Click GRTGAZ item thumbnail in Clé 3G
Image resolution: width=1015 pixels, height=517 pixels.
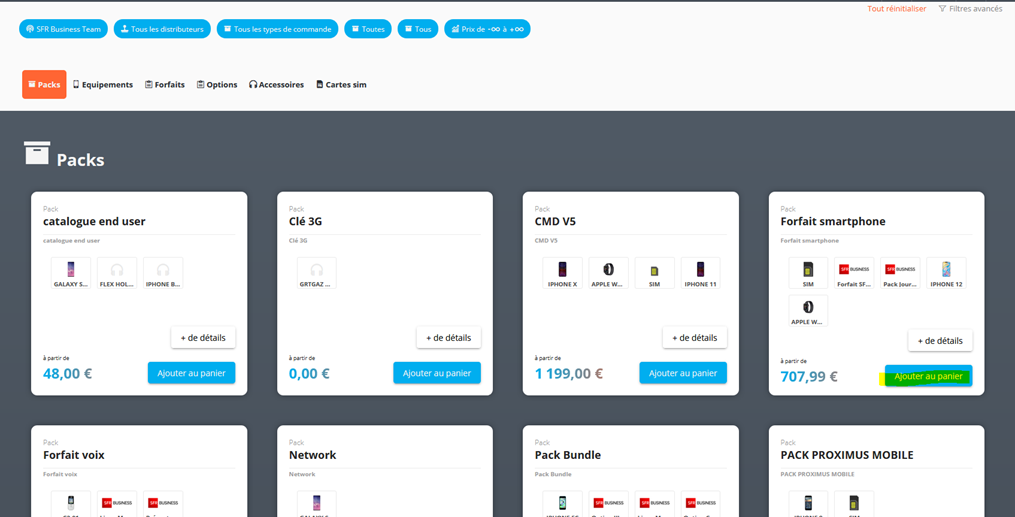pos(317,273)
